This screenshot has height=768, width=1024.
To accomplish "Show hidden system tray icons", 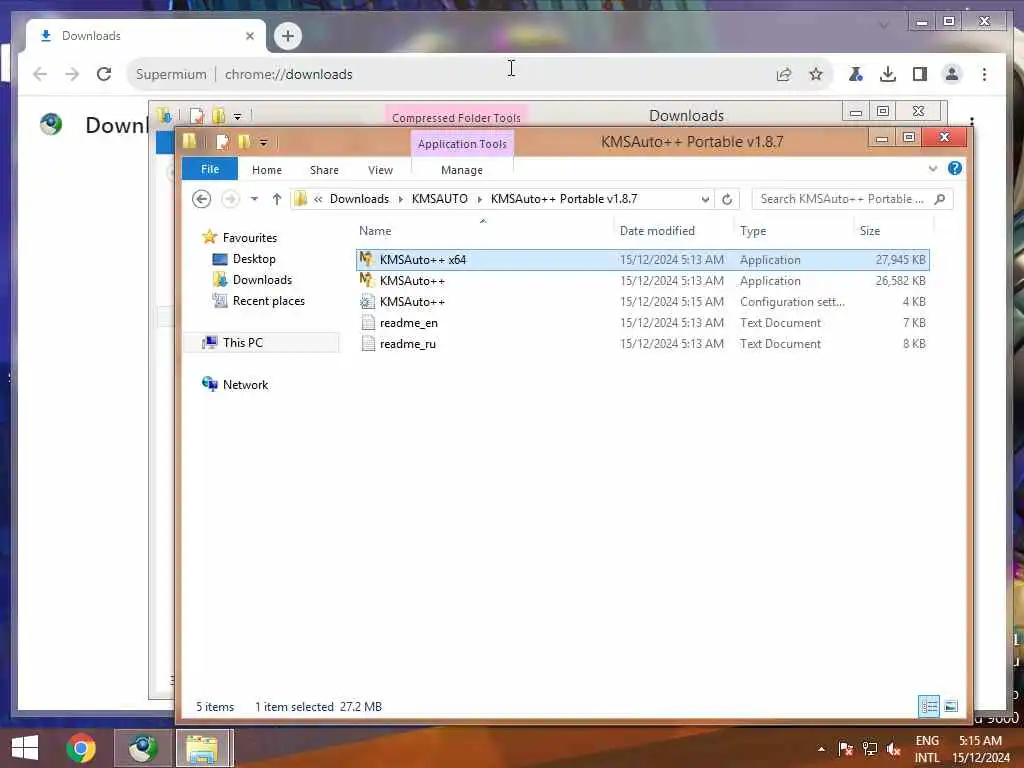I will [x=821, y=749].
